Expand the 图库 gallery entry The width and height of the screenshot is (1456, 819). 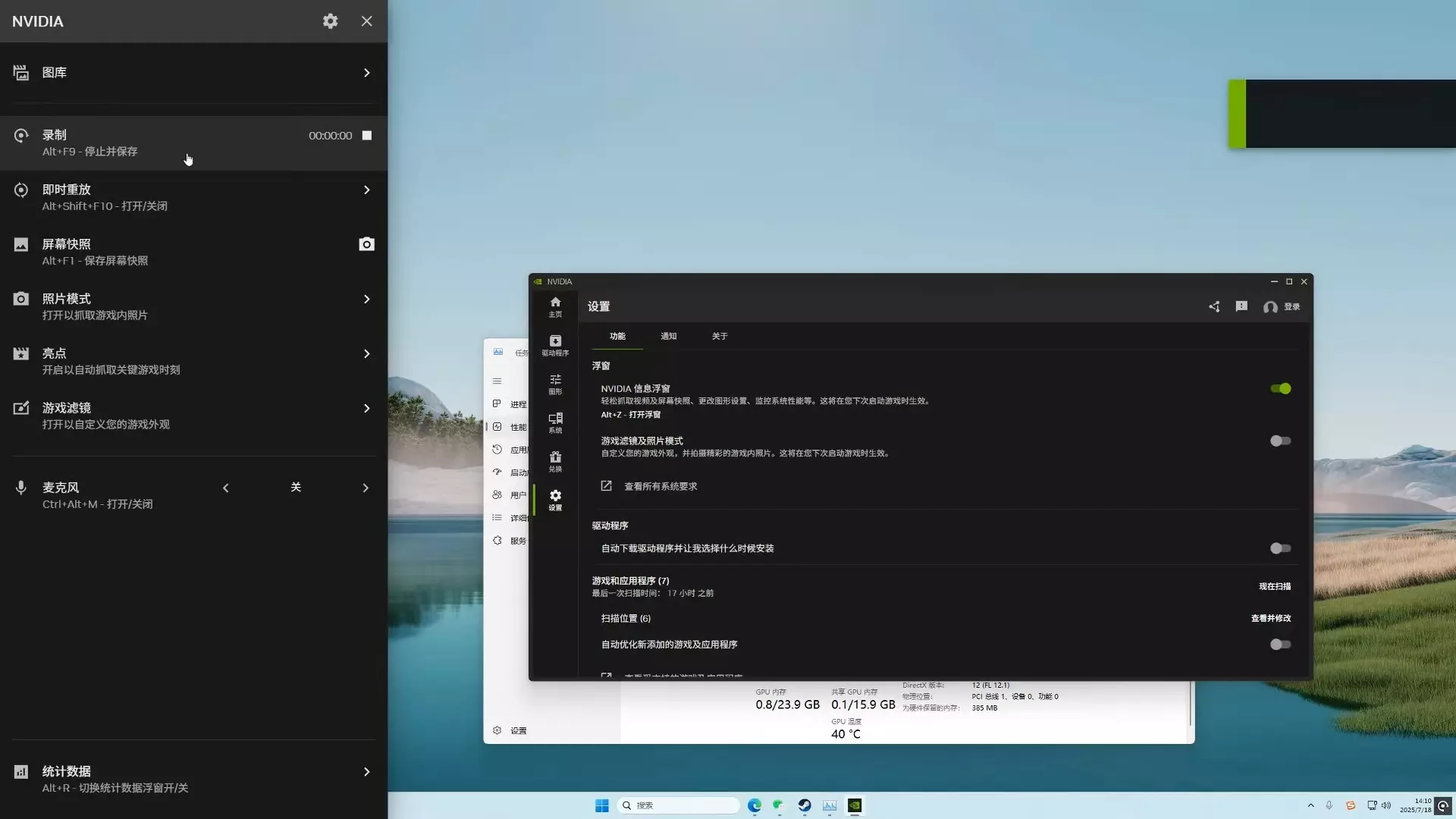point(366,73)
